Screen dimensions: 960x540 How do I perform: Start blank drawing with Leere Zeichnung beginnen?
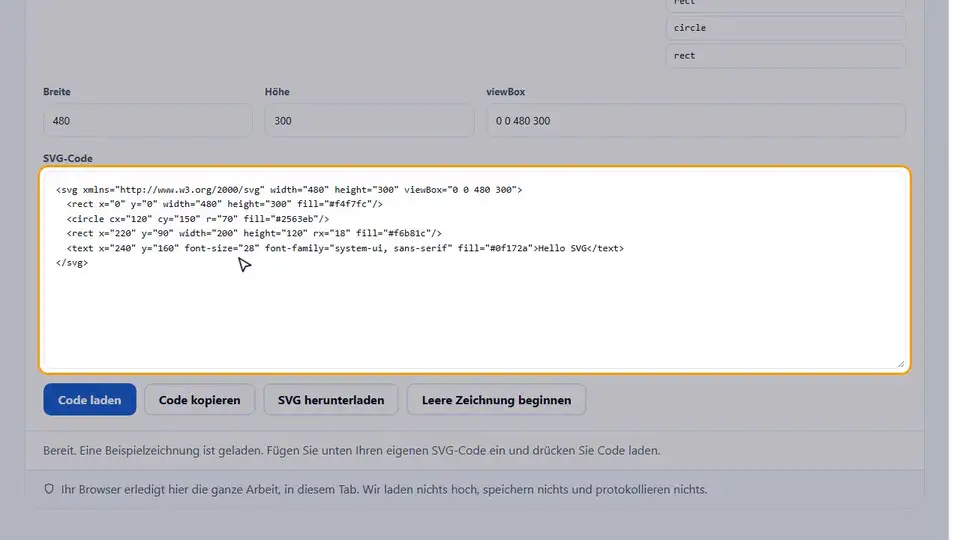pos(496,399)
